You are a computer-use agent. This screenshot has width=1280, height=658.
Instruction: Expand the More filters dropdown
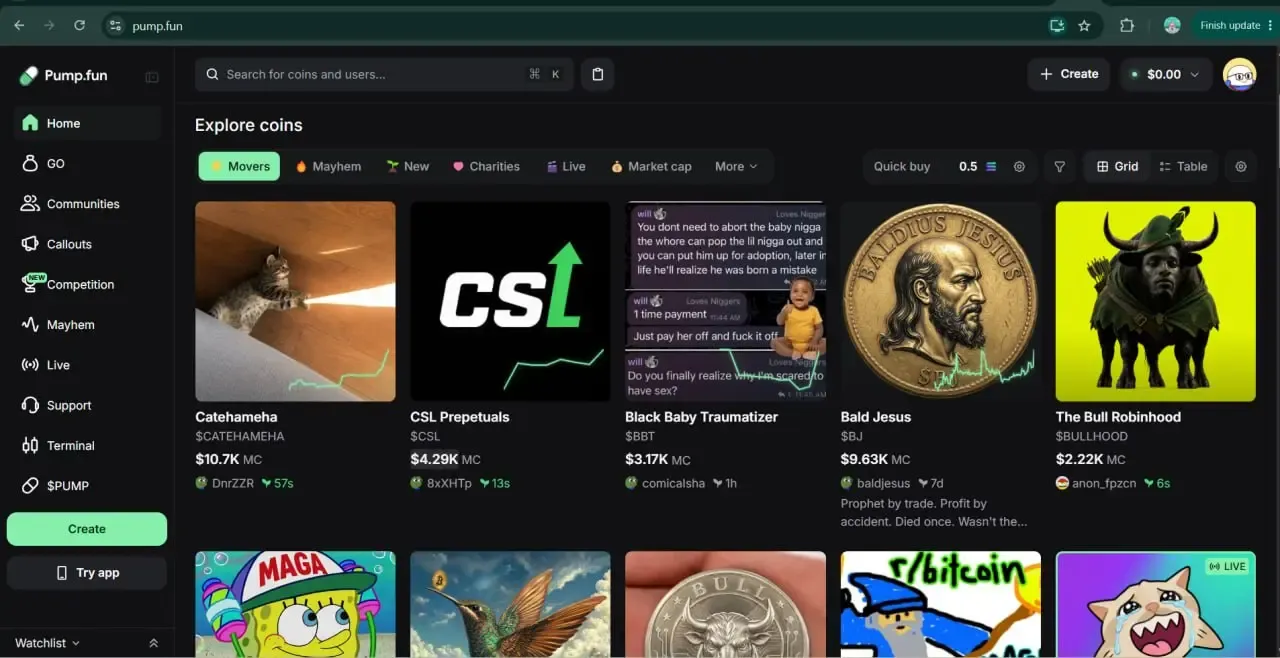click(736, 166)
